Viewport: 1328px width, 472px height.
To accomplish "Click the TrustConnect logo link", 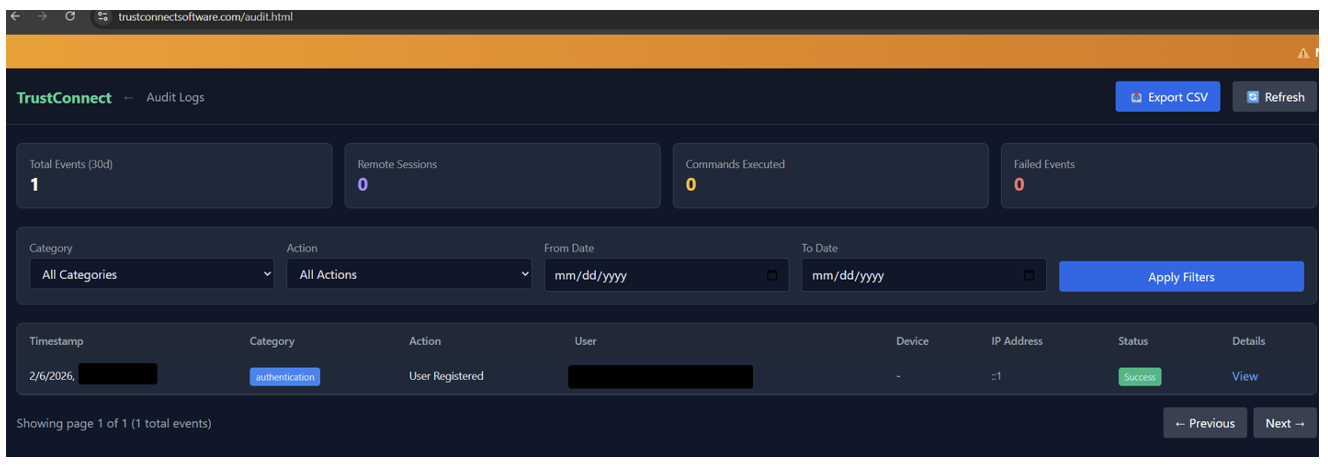I will (64, 98).
